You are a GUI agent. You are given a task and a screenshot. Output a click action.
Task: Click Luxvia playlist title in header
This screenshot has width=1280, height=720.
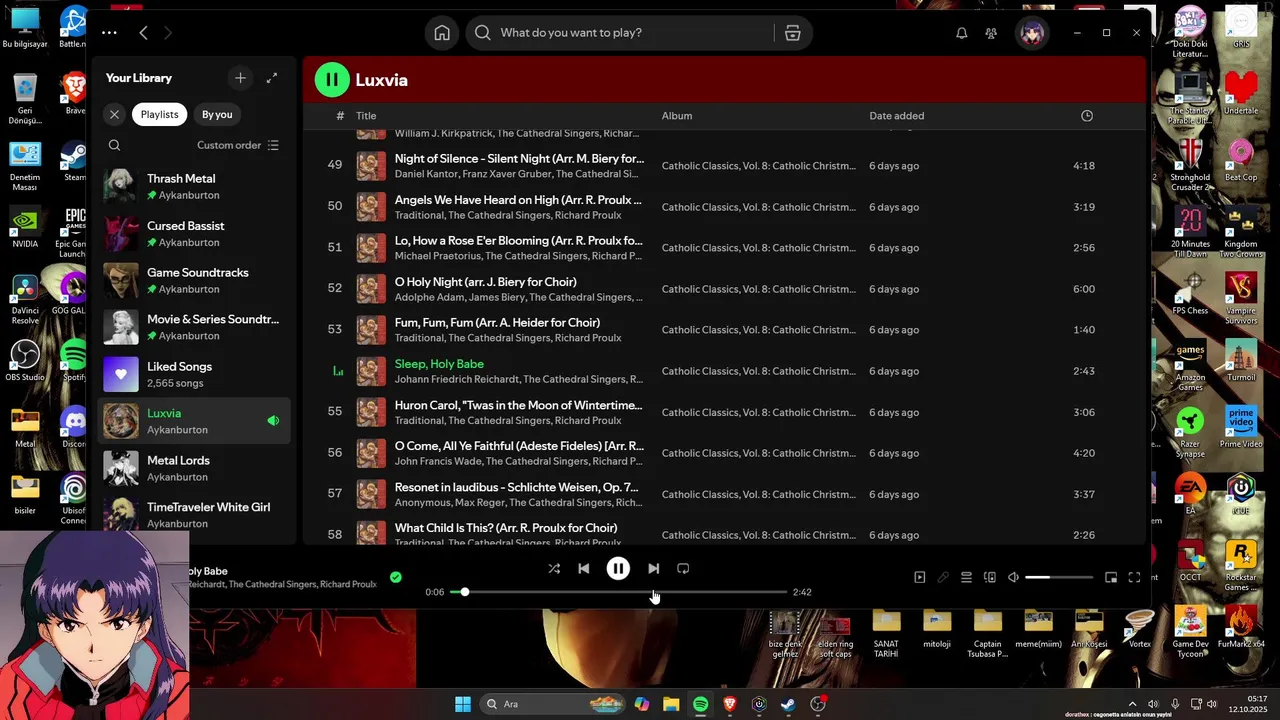coord(381,80)
